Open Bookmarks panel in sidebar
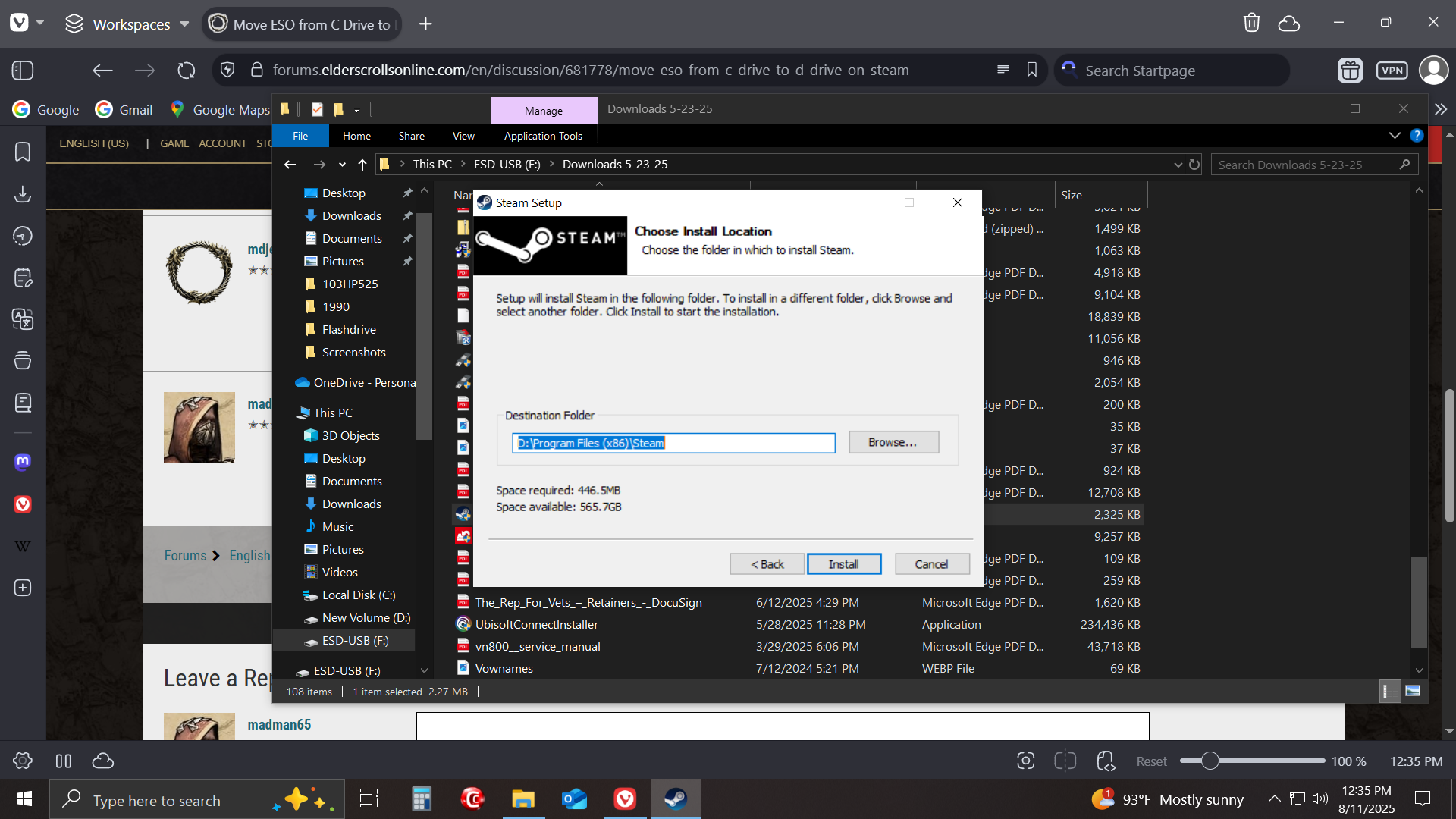This screenshot has height=819, width=1456. [x=23, y=152]
